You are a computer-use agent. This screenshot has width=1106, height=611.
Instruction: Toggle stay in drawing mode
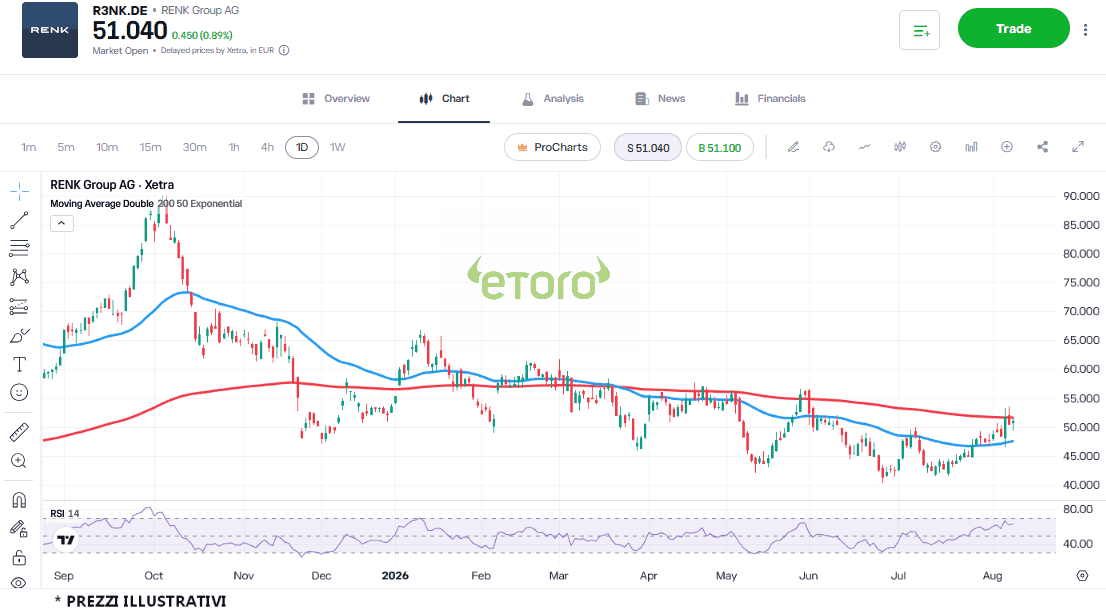19,528
